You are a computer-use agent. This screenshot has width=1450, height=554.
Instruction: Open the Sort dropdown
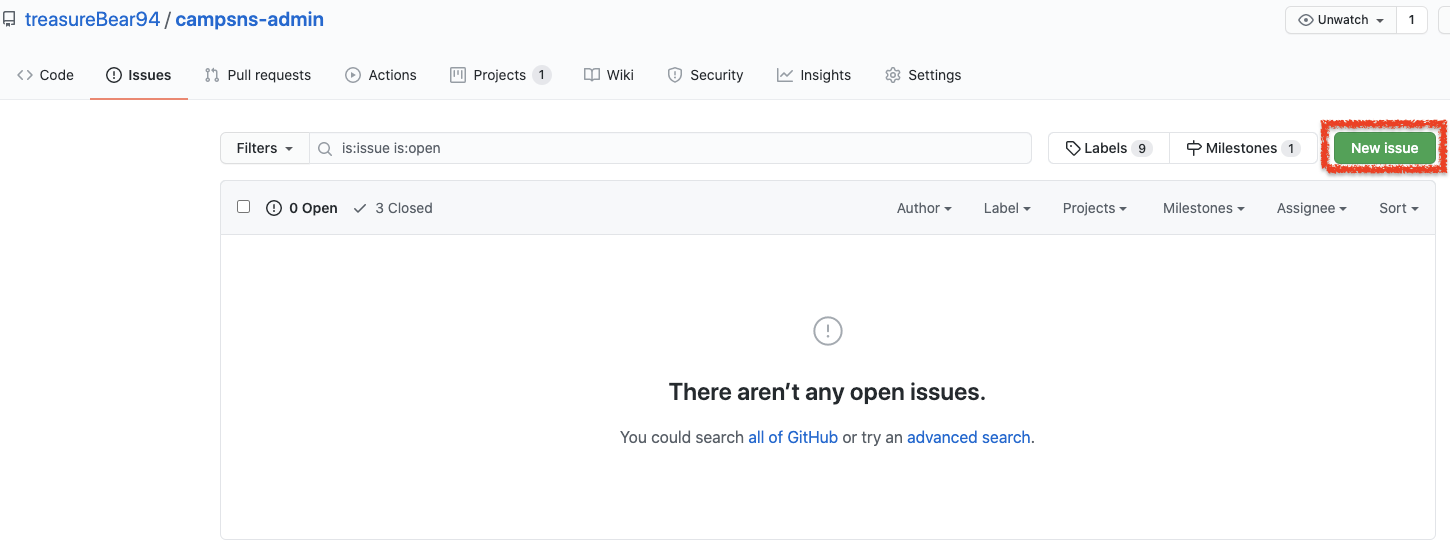1399,208
